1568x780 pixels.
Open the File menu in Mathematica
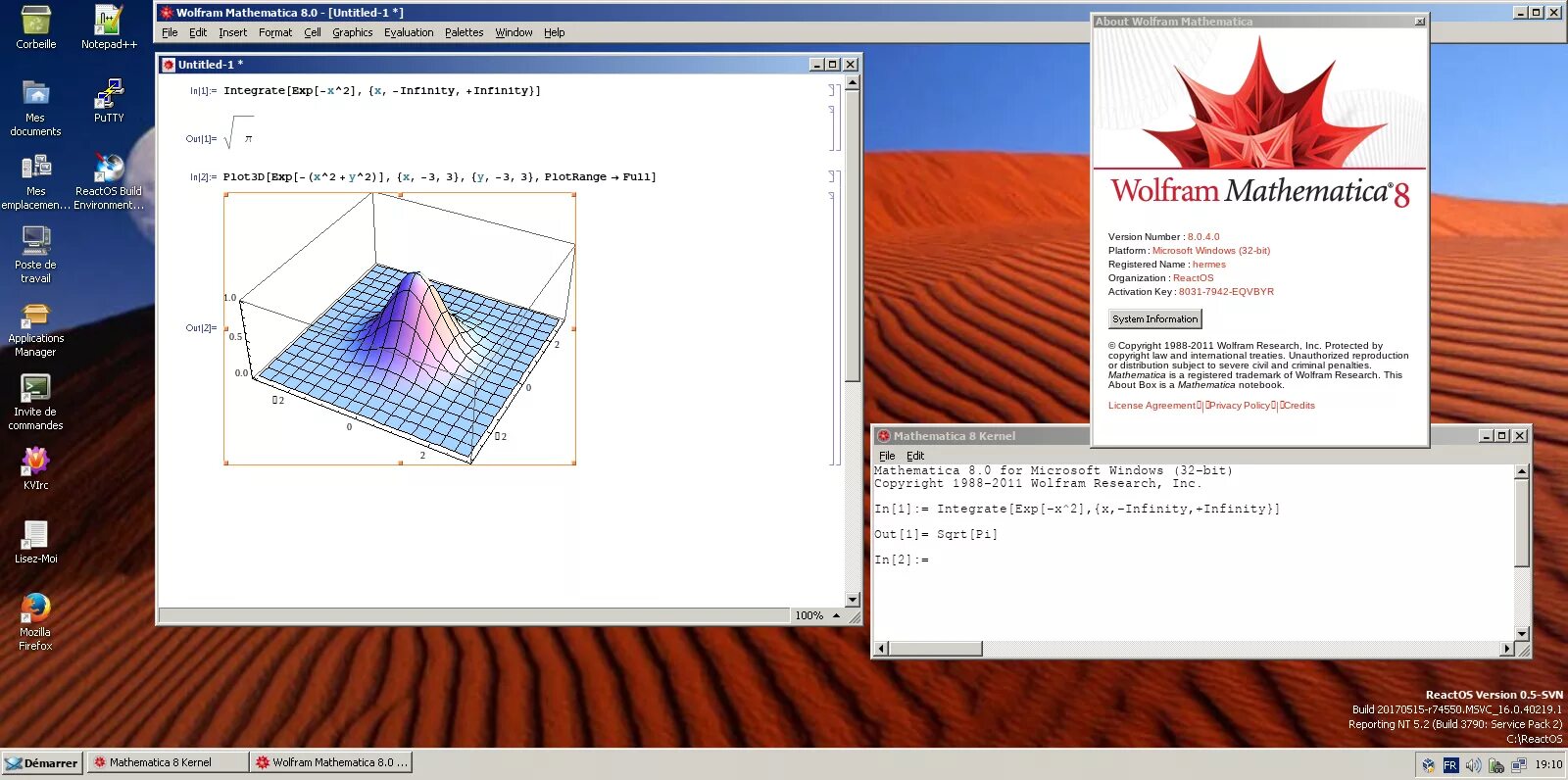click(x=170, y=32)
